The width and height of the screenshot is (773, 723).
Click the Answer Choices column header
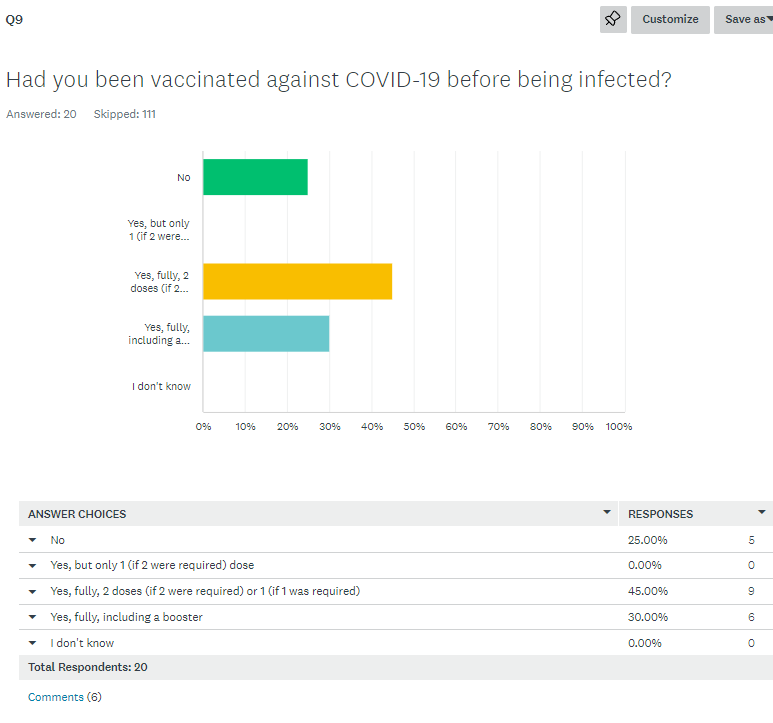coord(77,514)
